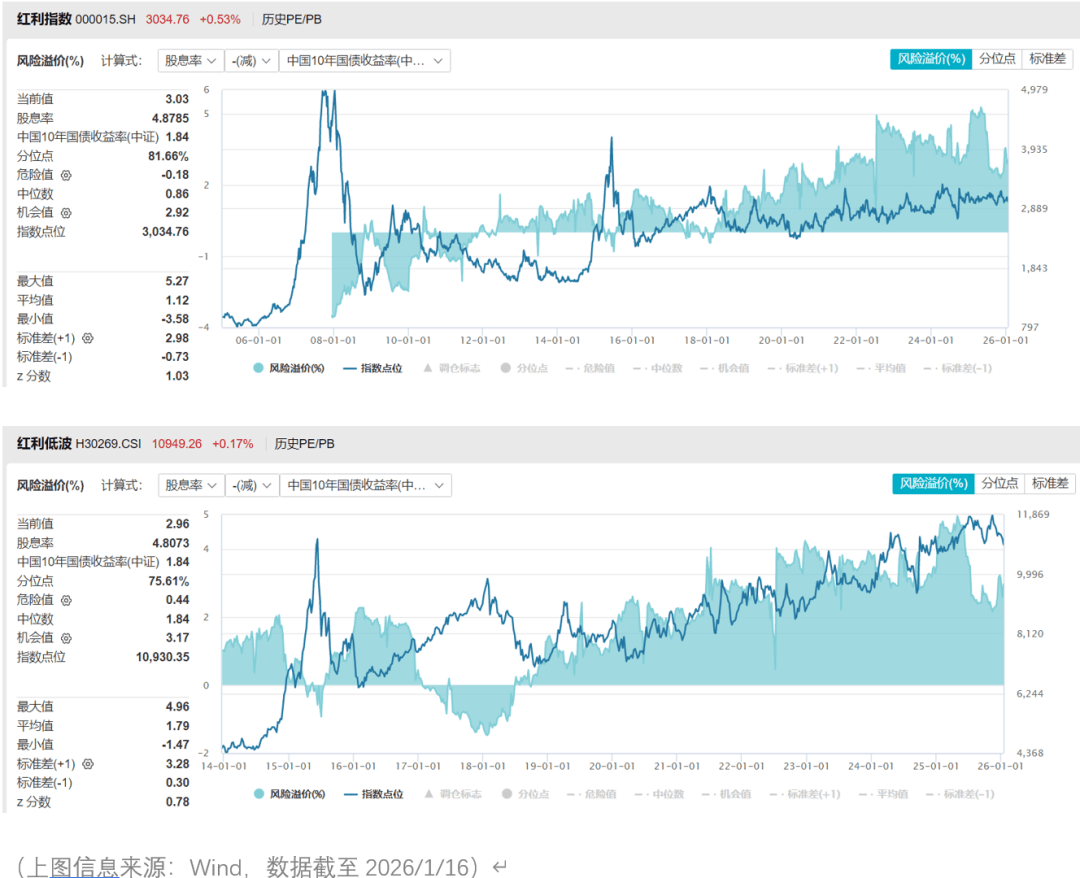Open 历史PE/PB link for 红利低波
The height and width of the screenshot is (878, 1080).
click(304, 443)
